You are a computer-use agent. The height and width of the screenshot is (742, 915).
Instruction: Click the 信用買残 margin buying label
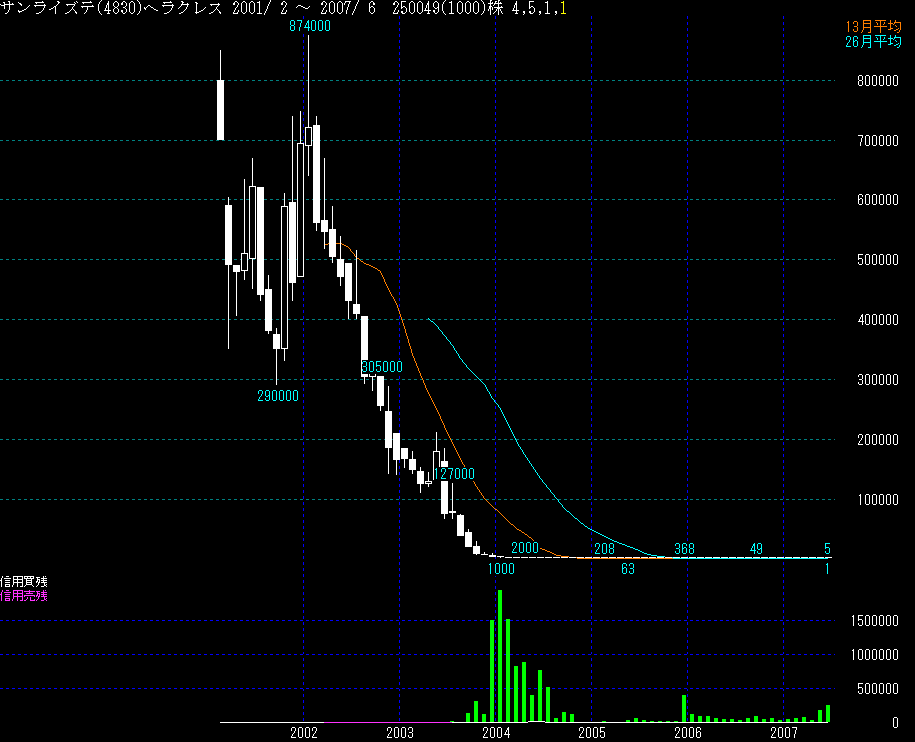tap(24, 581)
